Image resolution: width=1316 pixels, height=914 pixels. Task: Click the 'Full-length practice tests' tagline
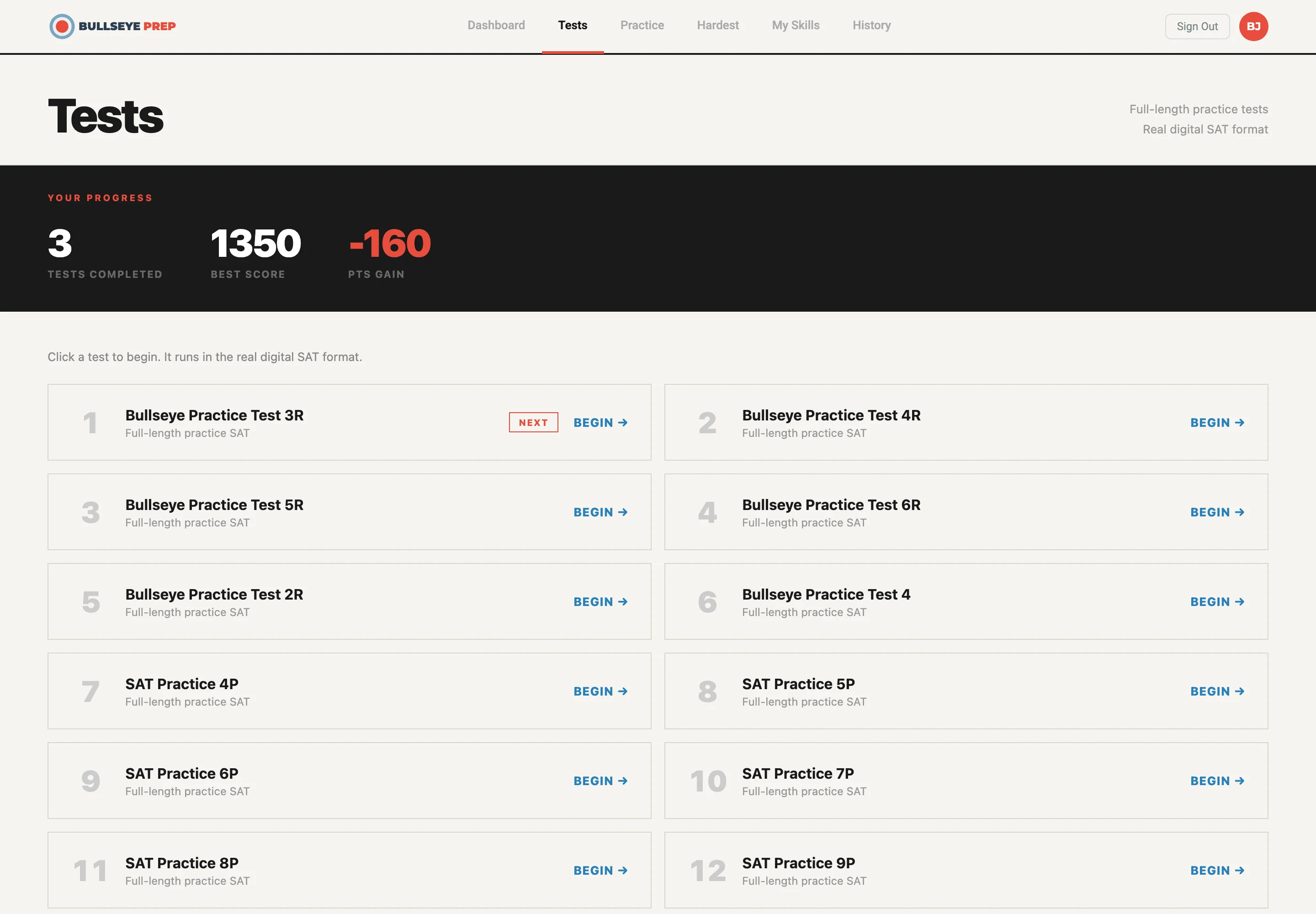(x=1199, y=109)
